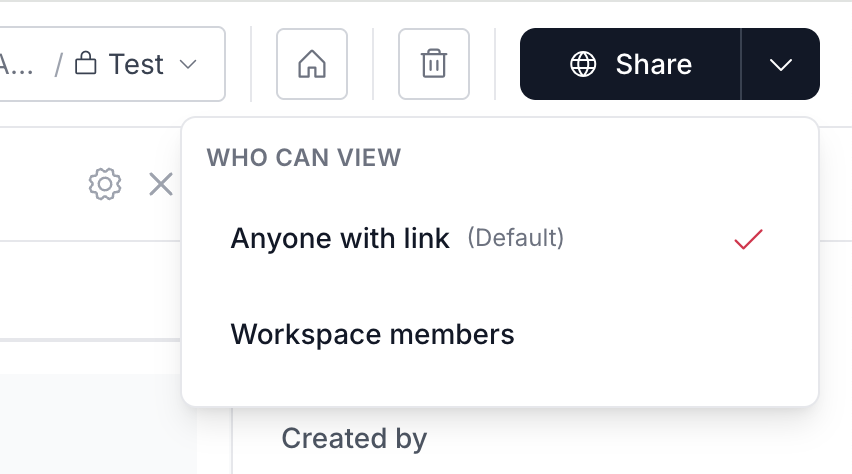This screenshot has width=852, height=474.
Task: Click the Test page name
Action: point(136,65)
